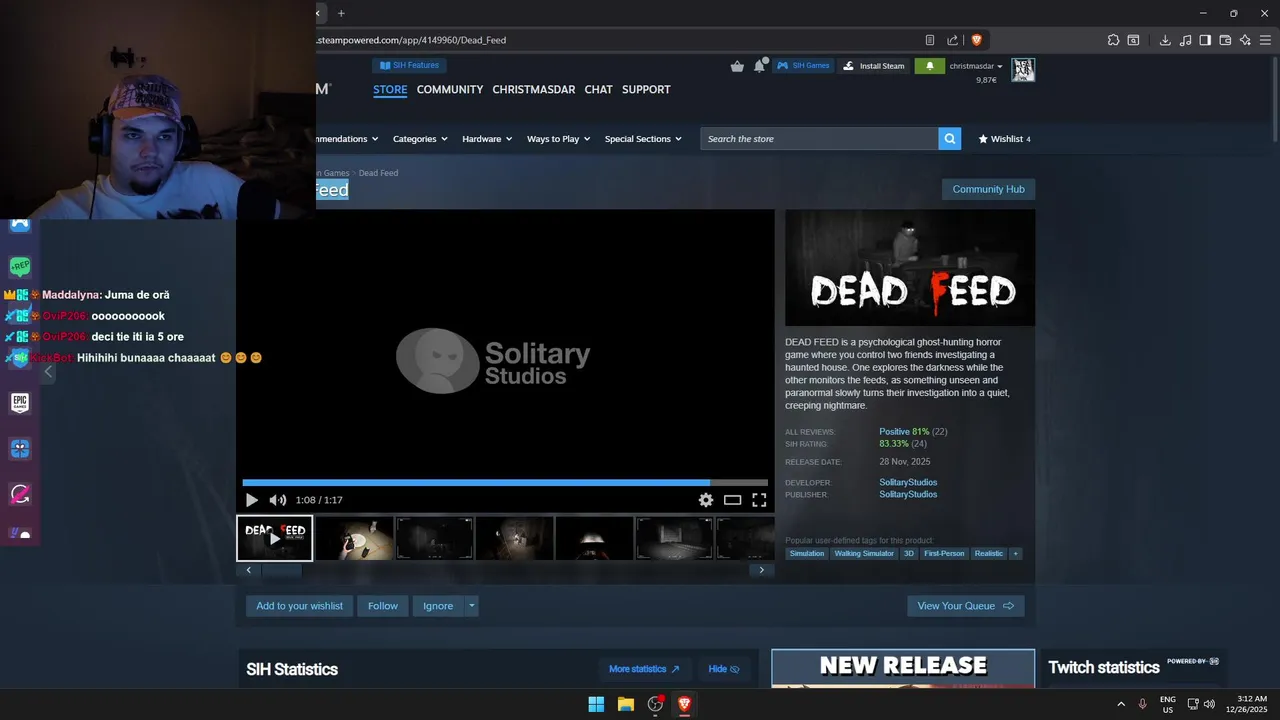This screenshot has height=720, width=1280.
Task: Open the Ignore options dropdown arrow
Action: point(471,606)
